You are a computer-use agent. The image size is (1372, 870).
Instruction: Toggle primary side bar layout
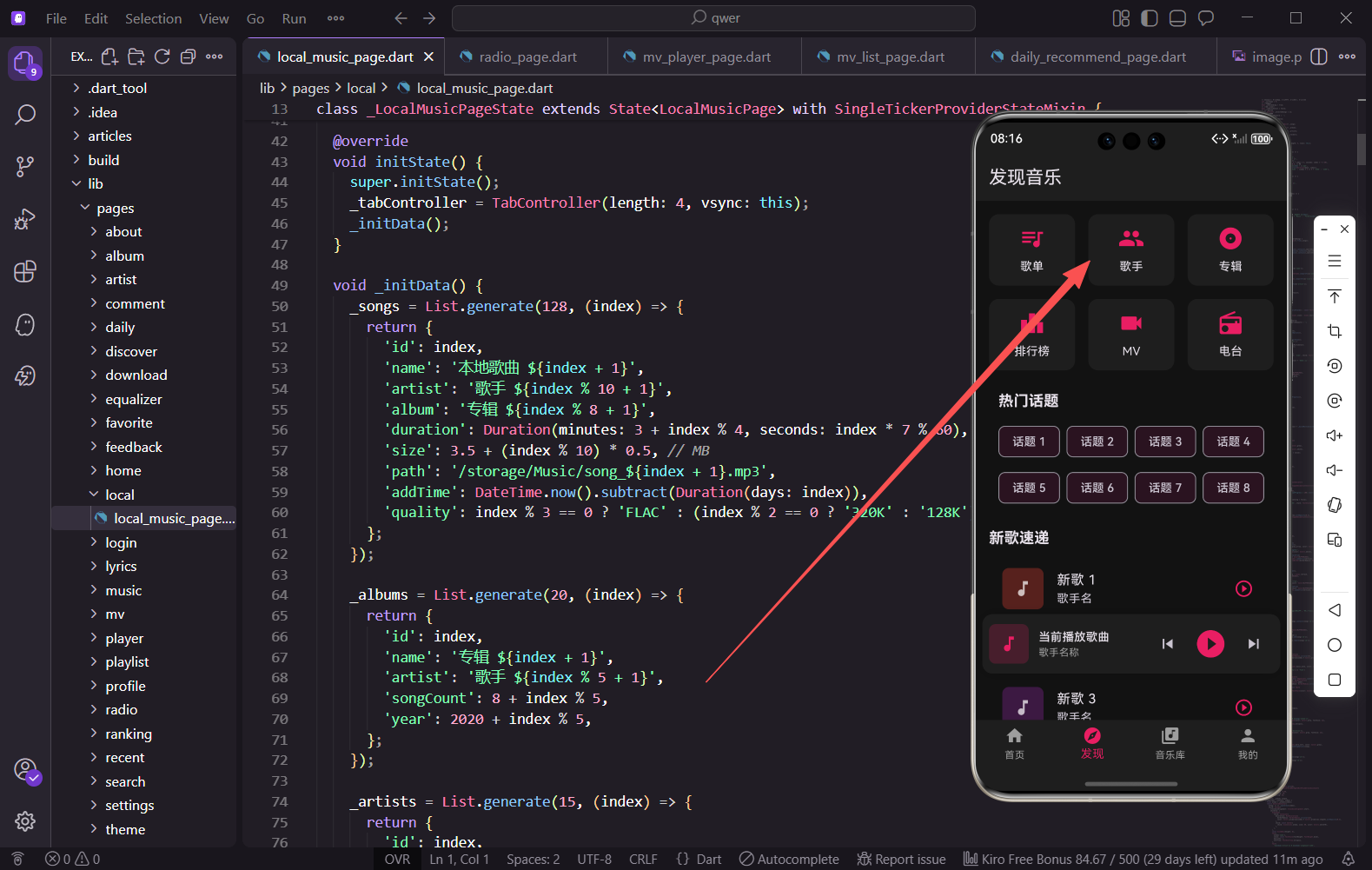click(x=1150, y=18)
